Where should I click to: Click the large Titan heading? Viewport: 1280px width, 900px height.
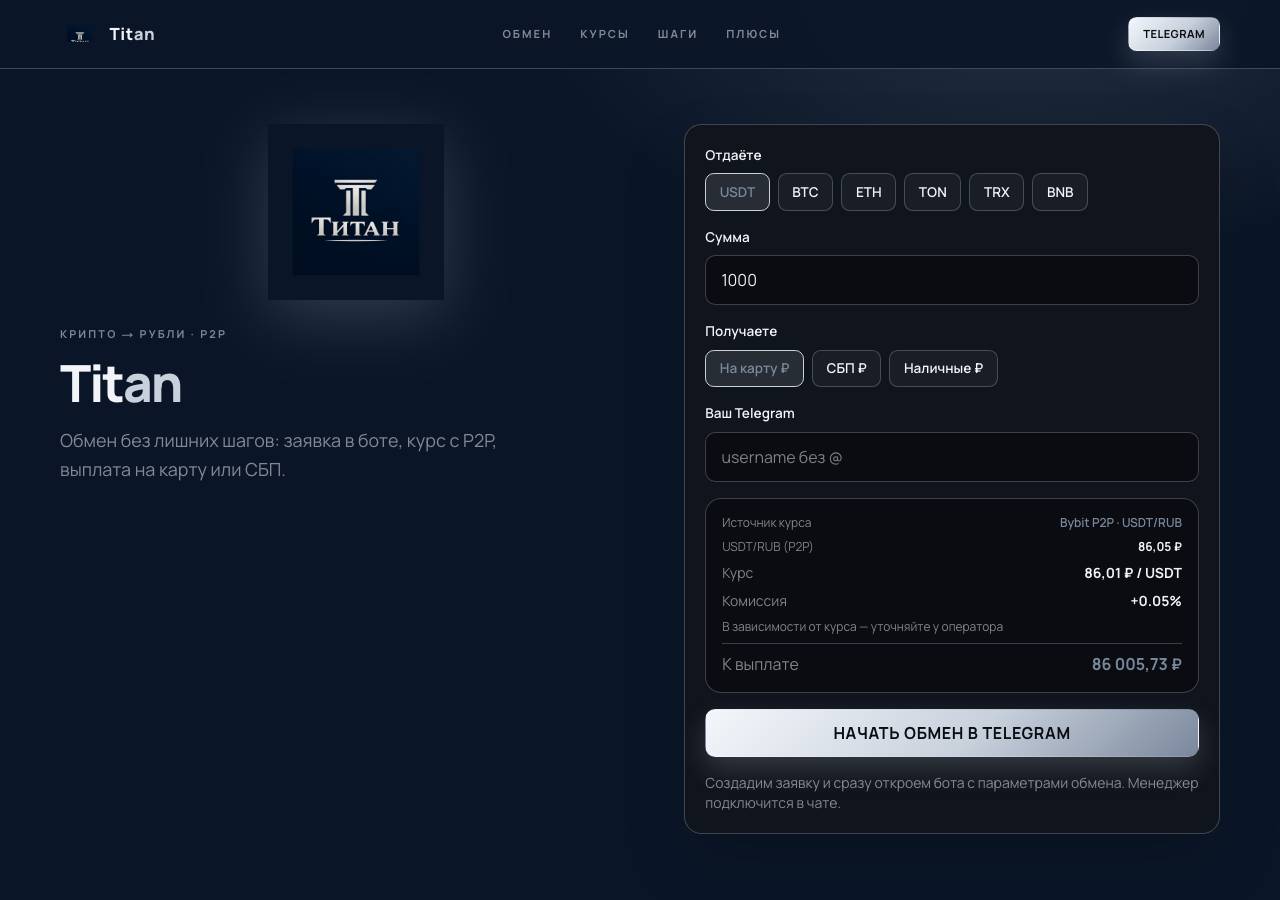point(121,384)
